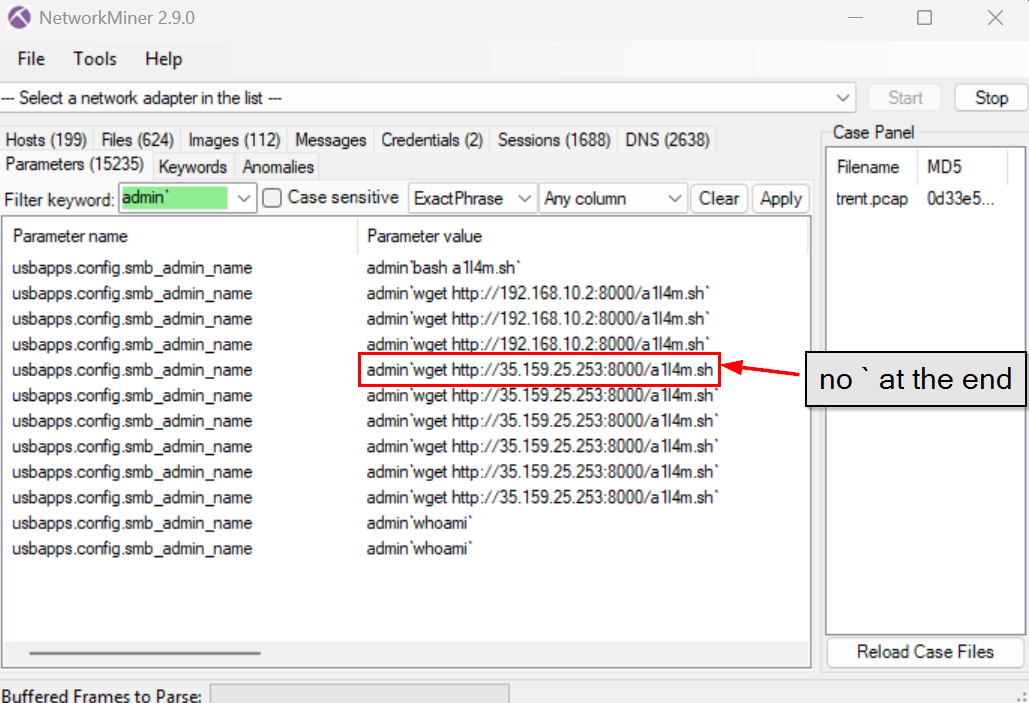Select trent.pcap in the Case Panel

click(872, 198)
